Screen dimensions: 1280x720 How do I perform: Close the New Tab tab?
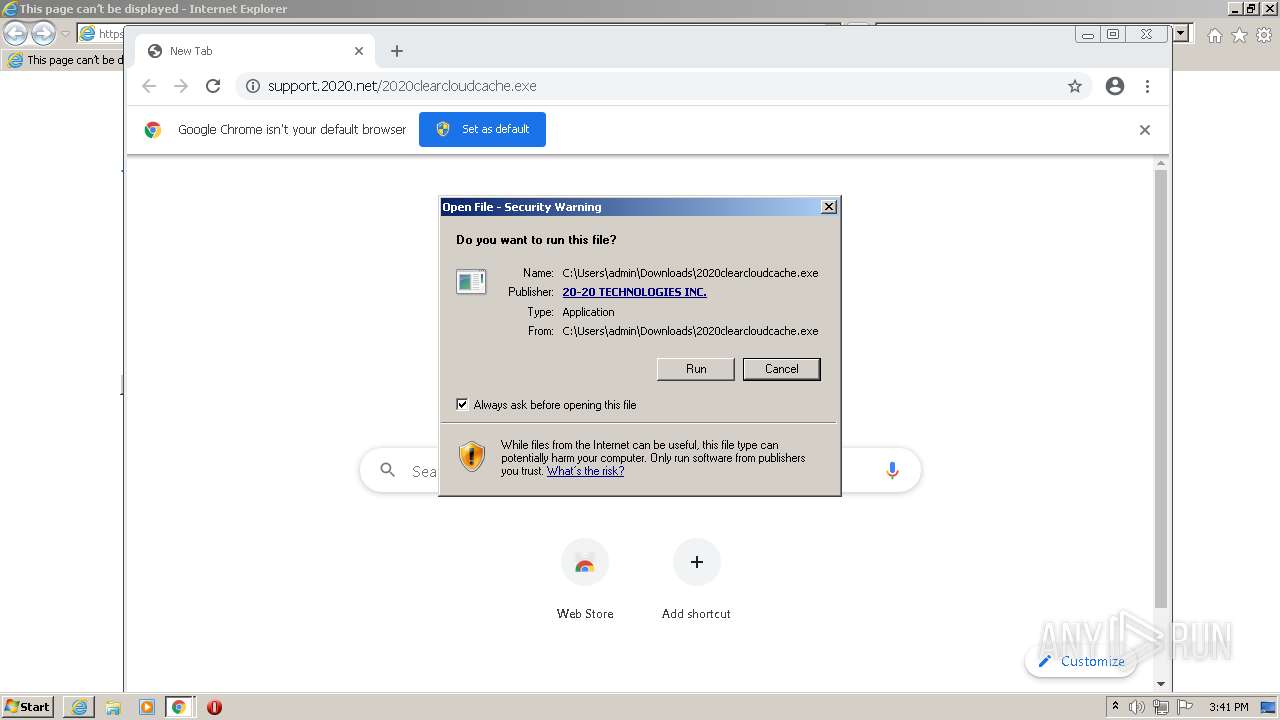click(359, 51)
